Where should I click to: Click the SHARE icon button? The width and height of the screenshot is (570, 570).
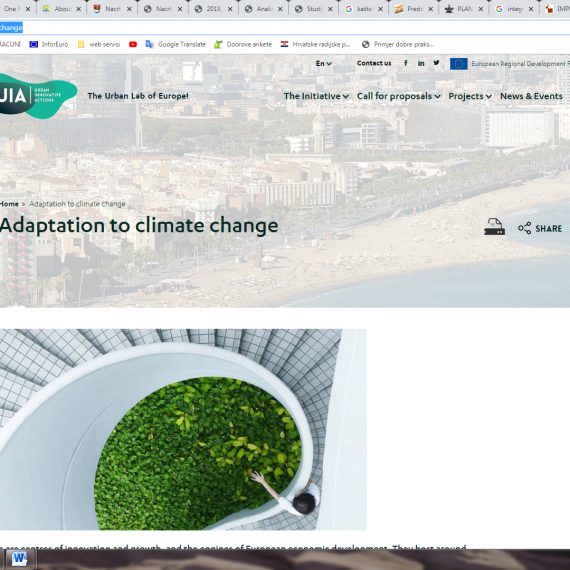coord(540,228)
